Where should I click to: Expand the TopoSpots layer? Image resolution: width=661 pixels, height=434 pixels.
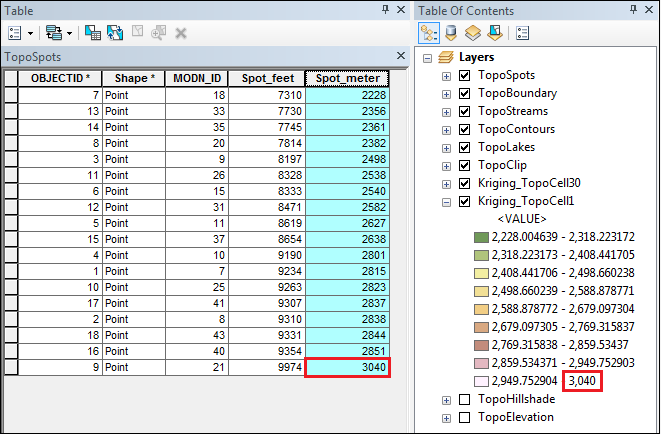[446, 76]
